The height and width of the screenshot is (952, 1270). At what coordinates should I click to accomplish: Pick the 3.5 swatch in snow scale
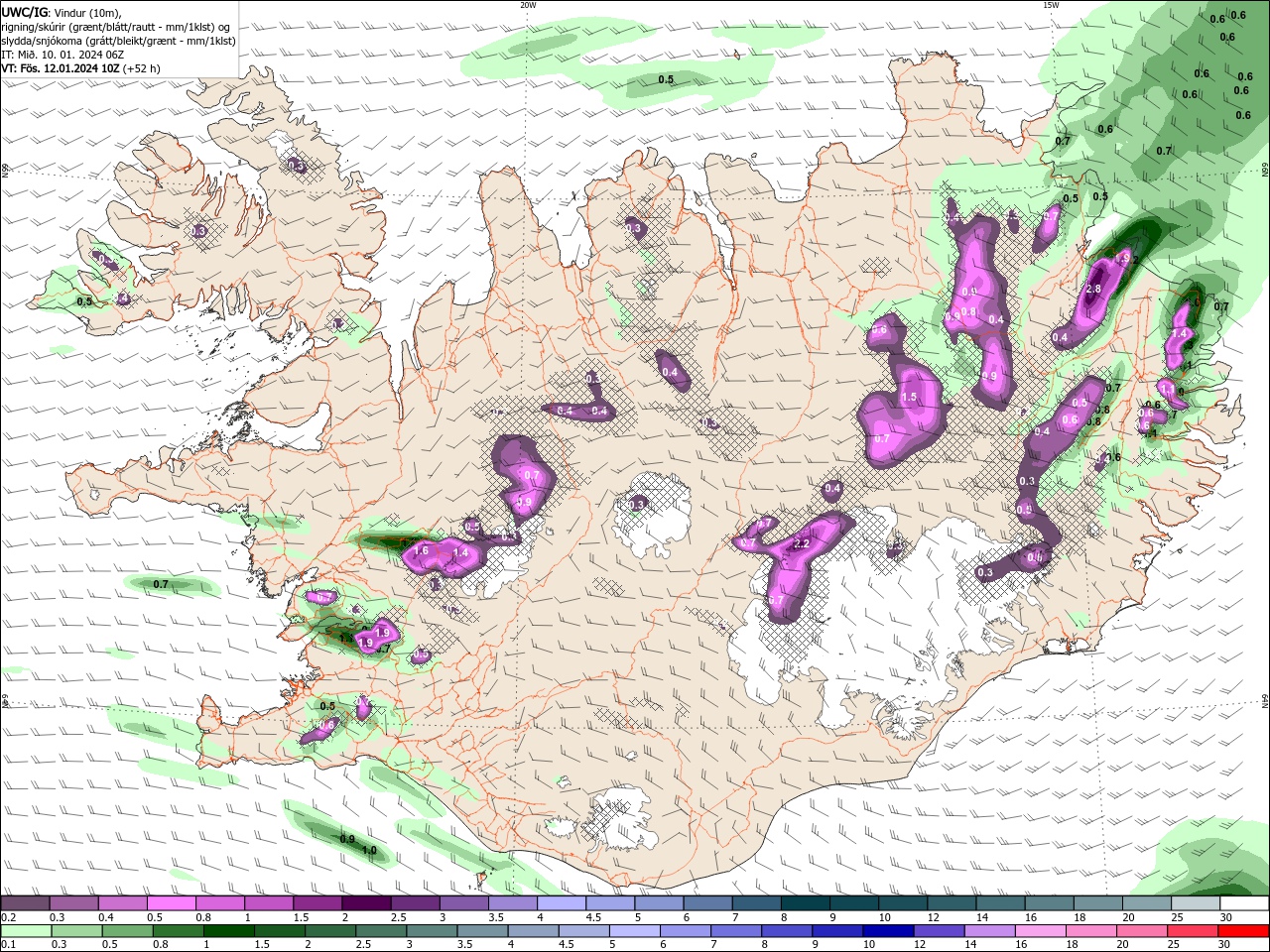click(512, 903)
